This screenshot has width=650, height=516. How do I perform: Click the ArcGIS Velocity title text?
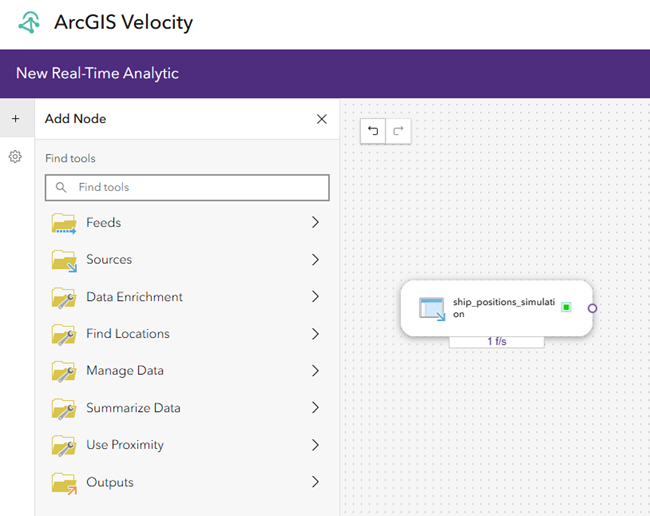124,22
